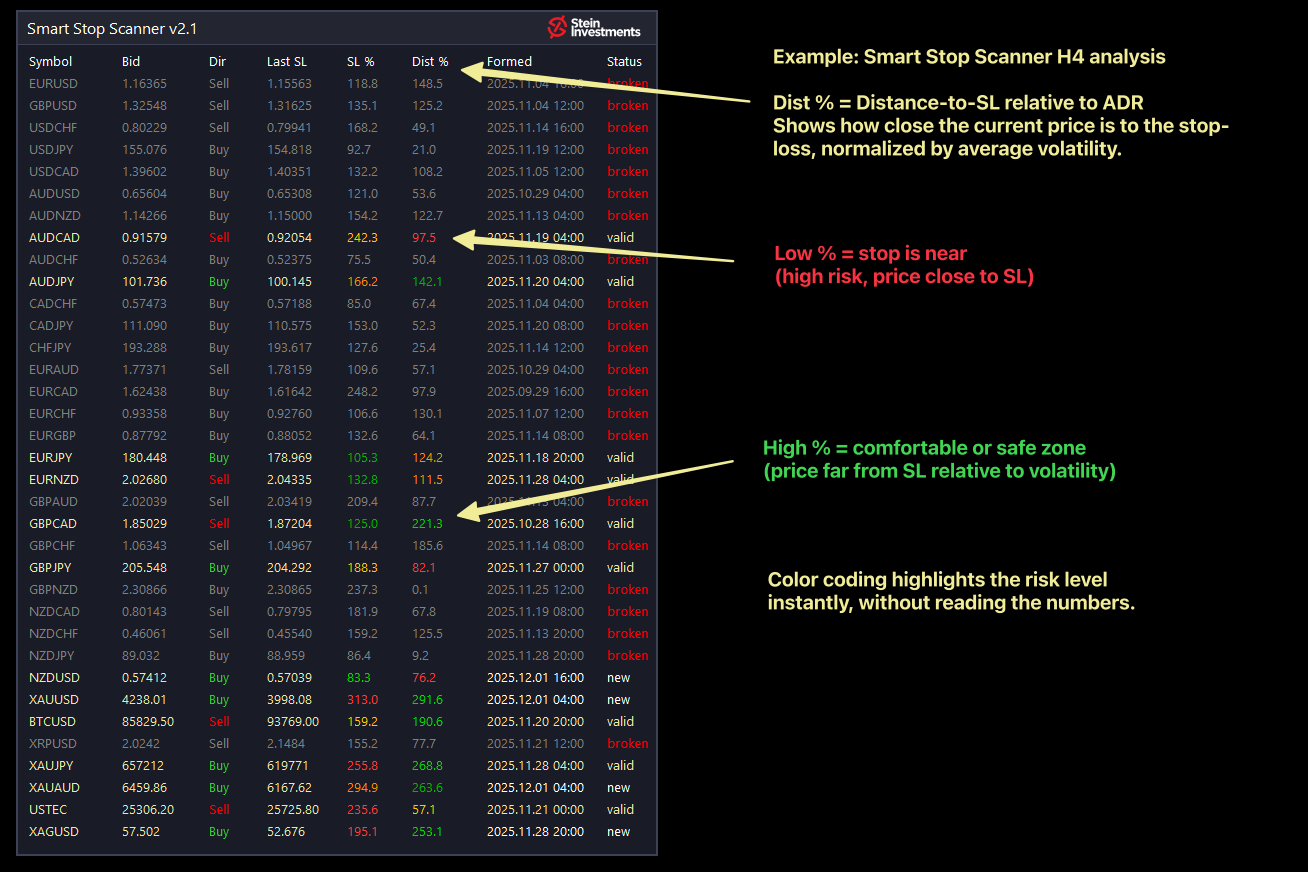
Task: Select the GBPAUD symbol
Action: [x=53, y=502]
